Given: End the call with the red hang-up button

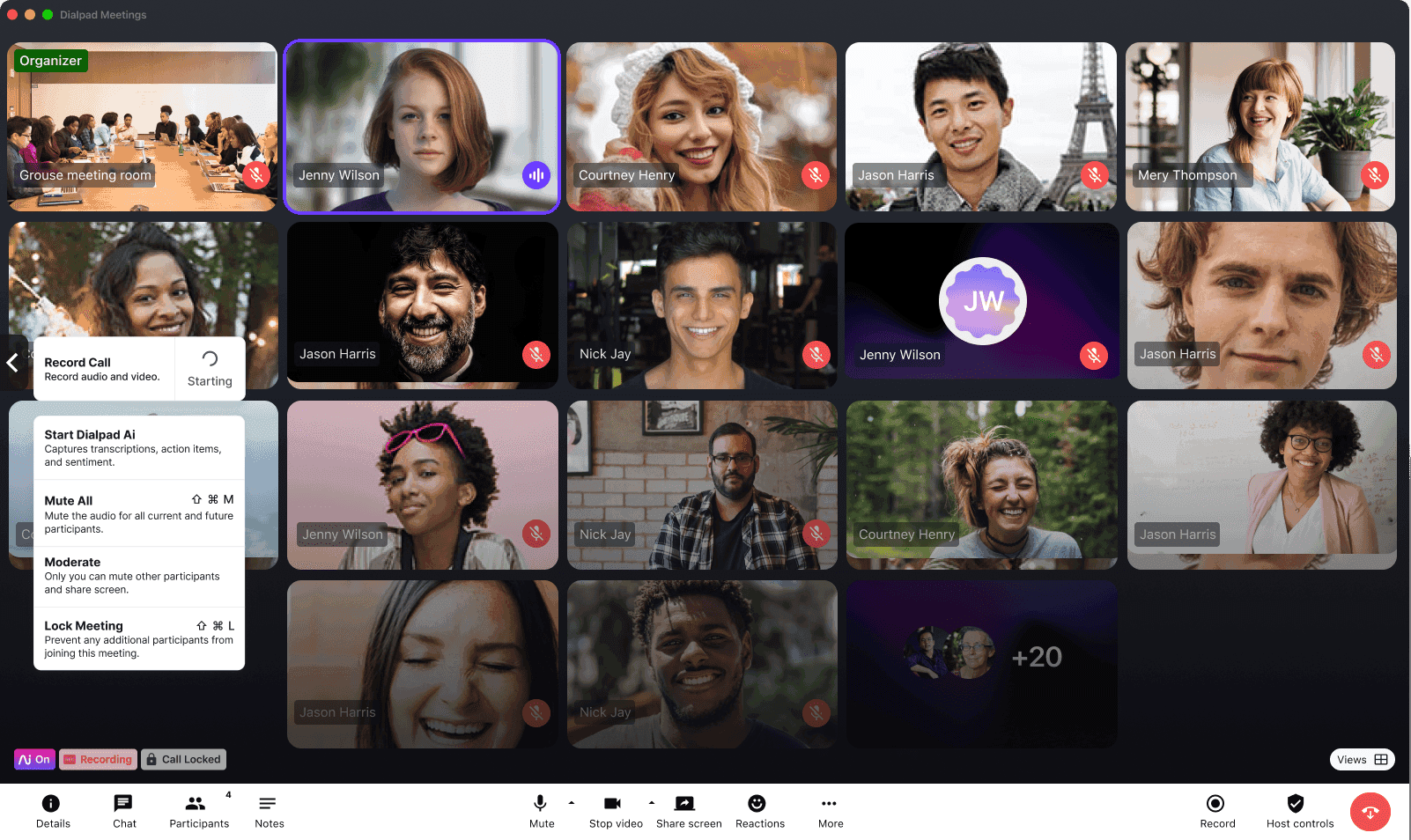Looking at the screenshot, I should 1370,811.
